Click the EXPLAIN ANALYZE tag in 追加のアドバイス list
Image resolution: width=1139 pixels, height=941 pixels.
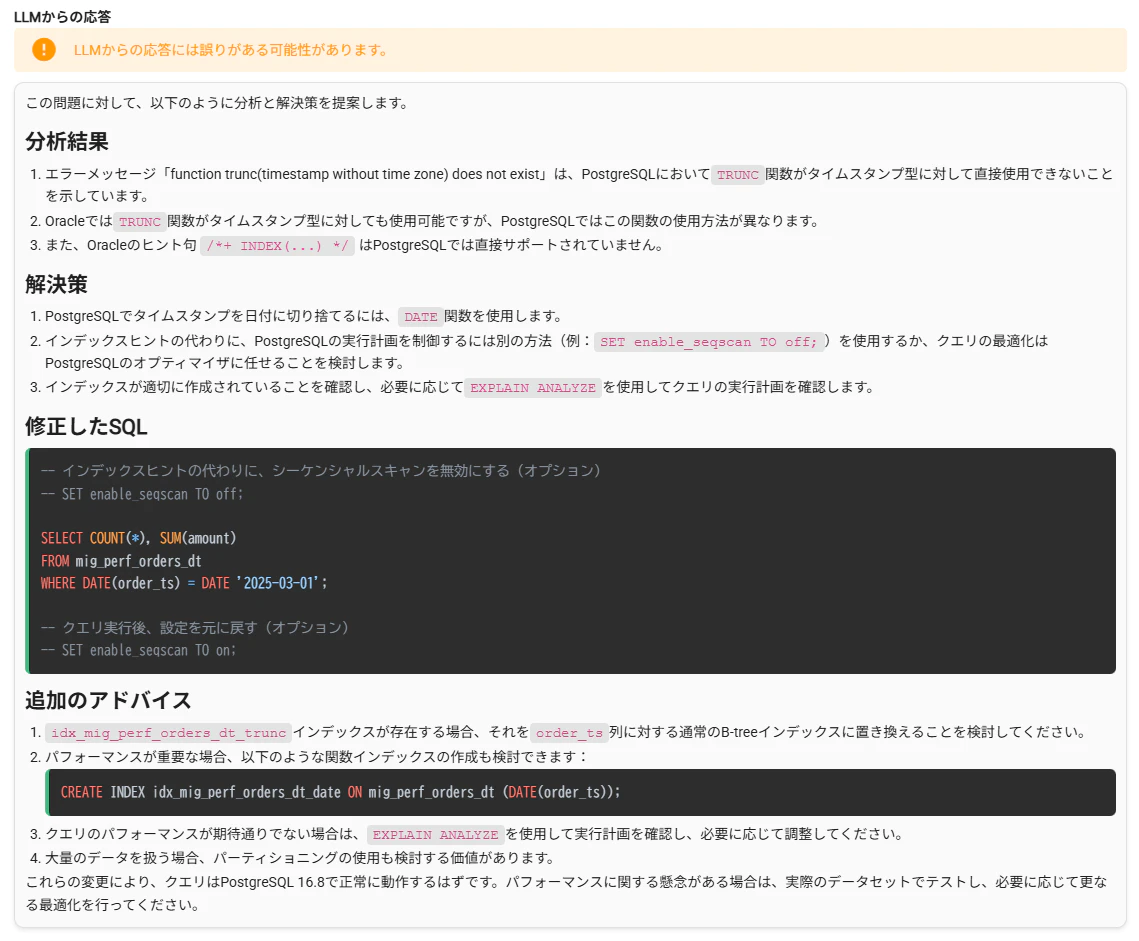pyautogui.click(x=435, y=834)
